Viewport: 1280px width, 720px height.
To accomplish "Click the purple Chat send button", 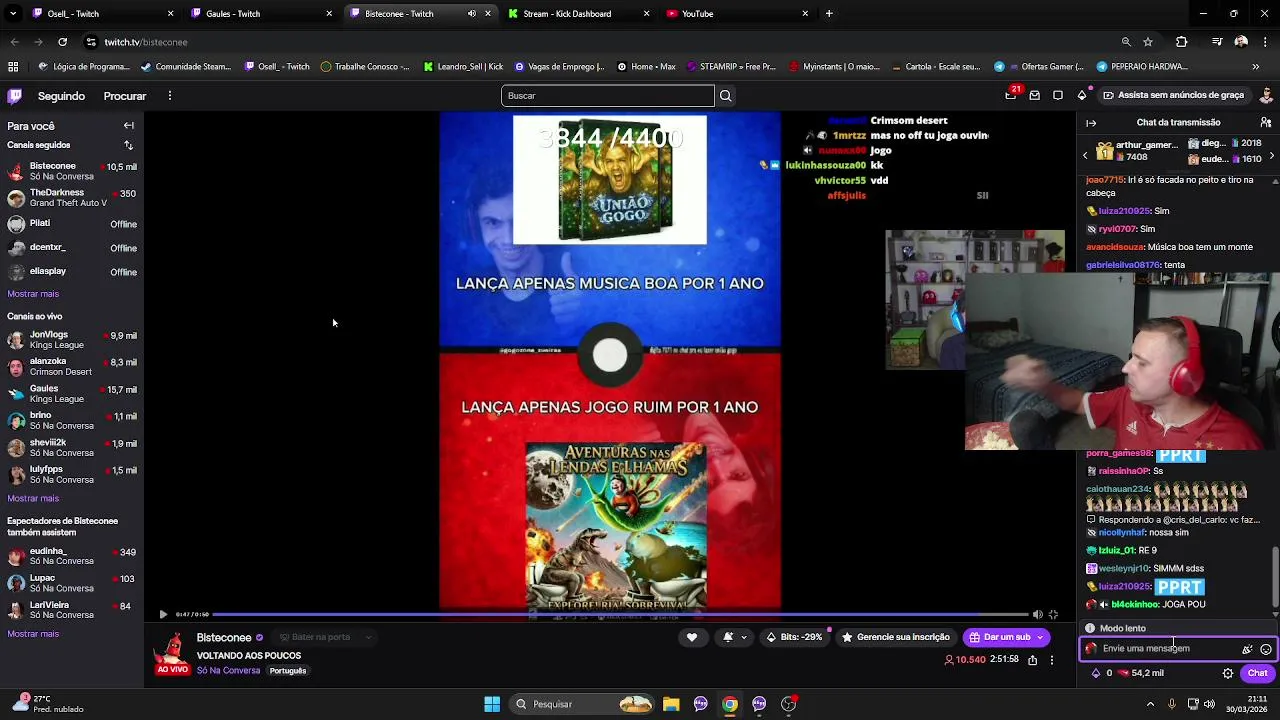I will point(1257,674).
